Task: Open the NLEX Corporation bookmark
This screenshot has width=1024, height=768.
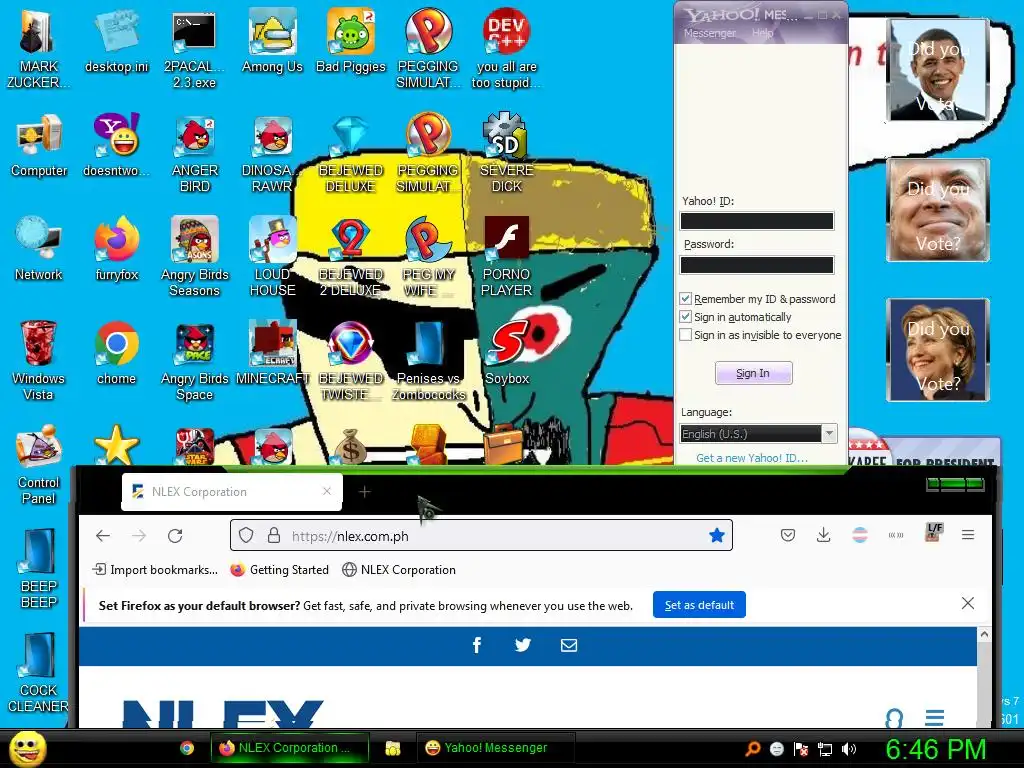Action: (x=399, y=569)
